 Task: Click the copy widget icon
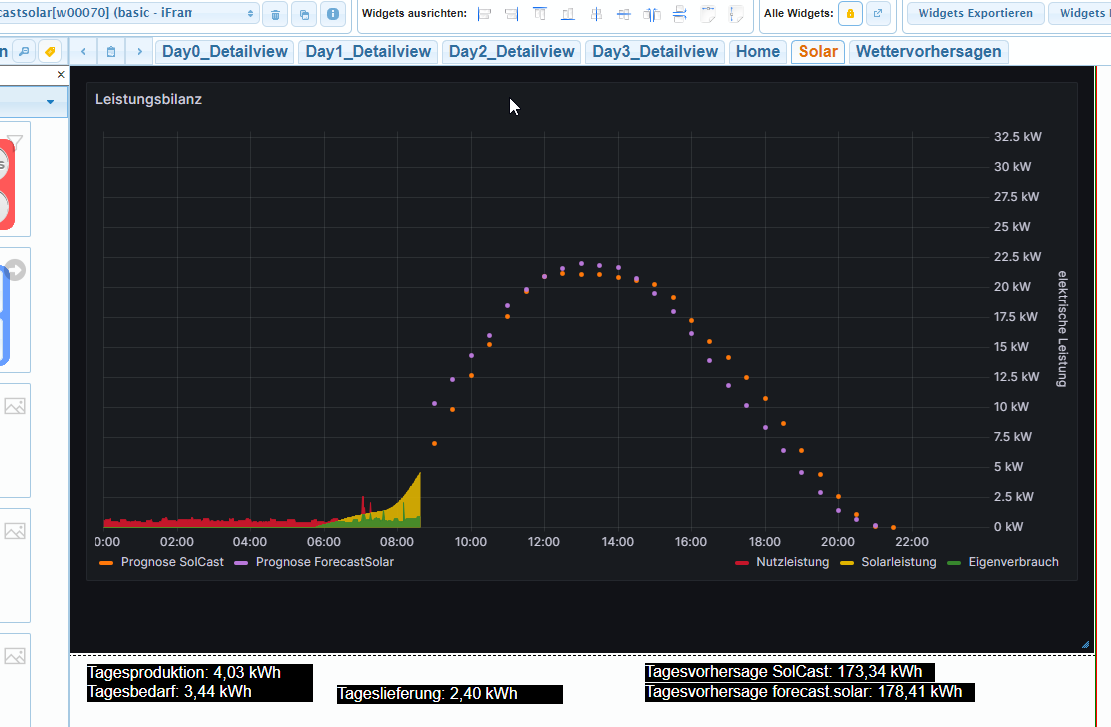point(304,14)
